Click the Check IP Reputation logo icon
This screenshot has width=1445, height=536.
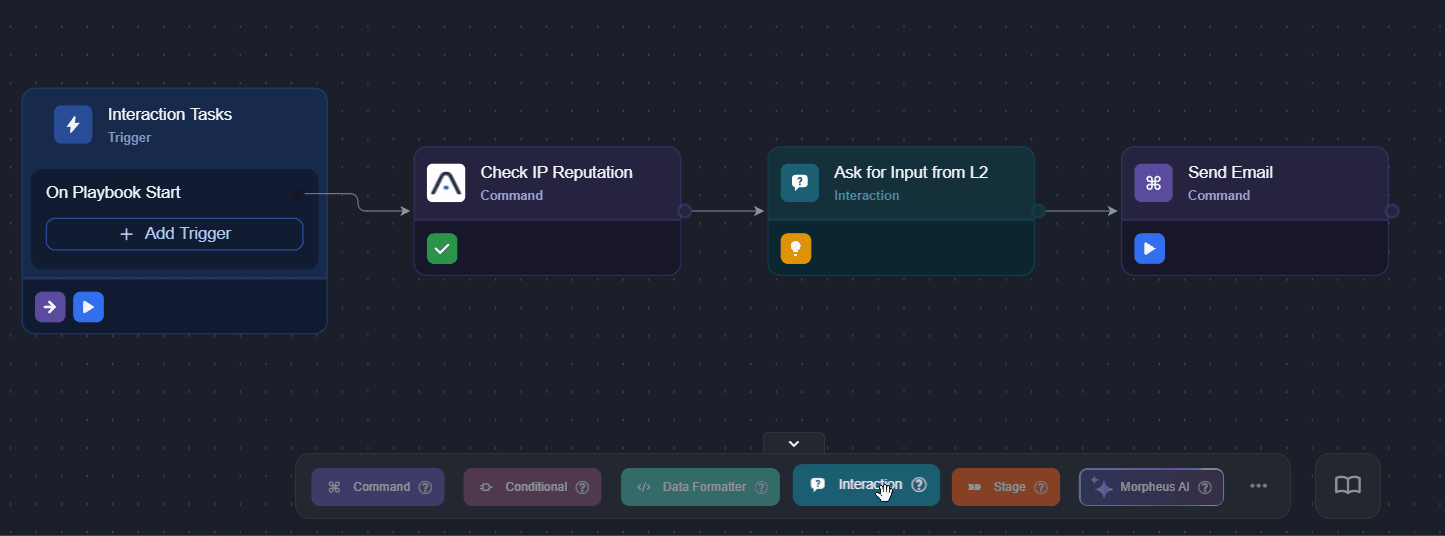coord(446,183)
